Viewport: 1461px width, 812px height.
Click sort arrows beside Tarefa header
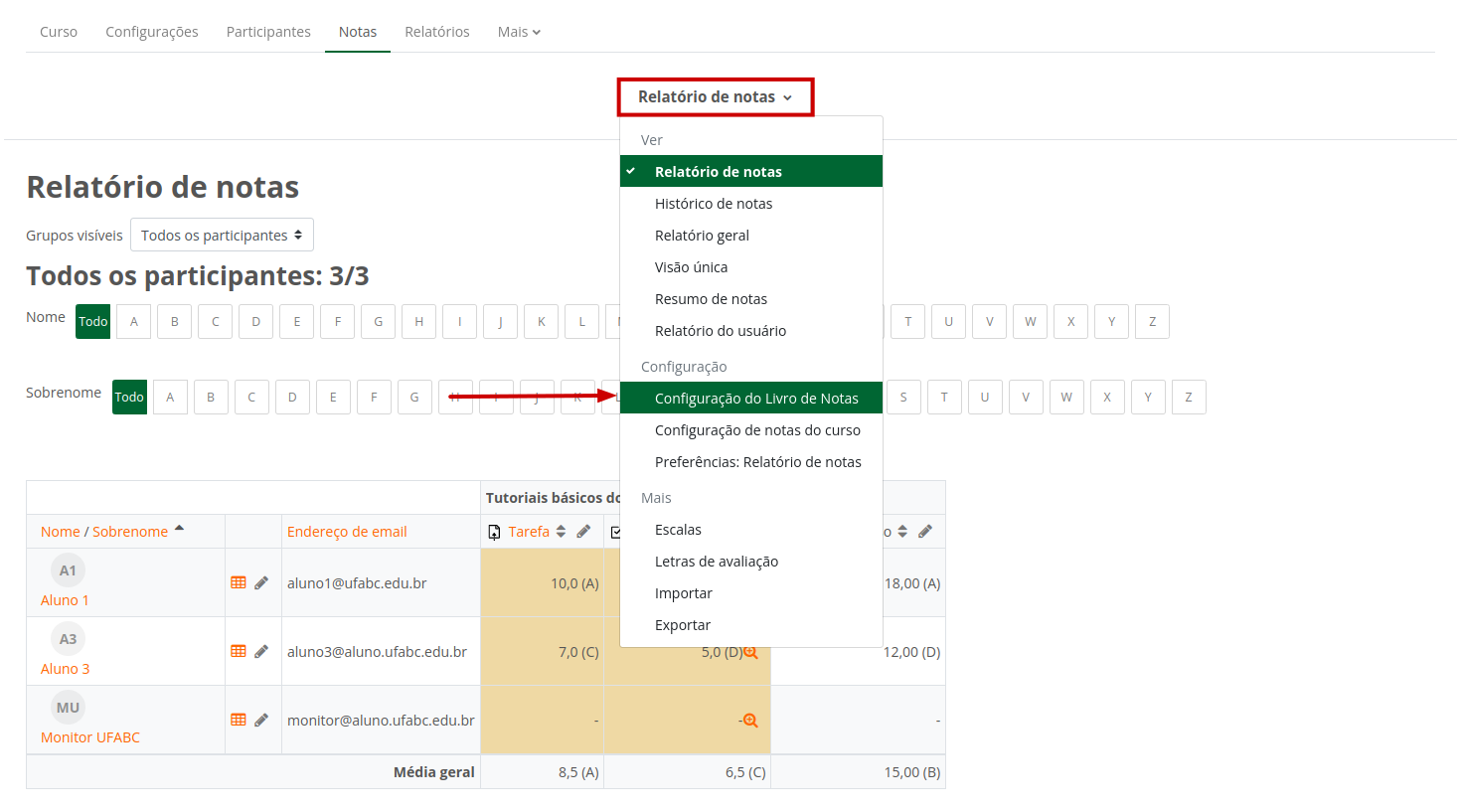click(562, 532)
